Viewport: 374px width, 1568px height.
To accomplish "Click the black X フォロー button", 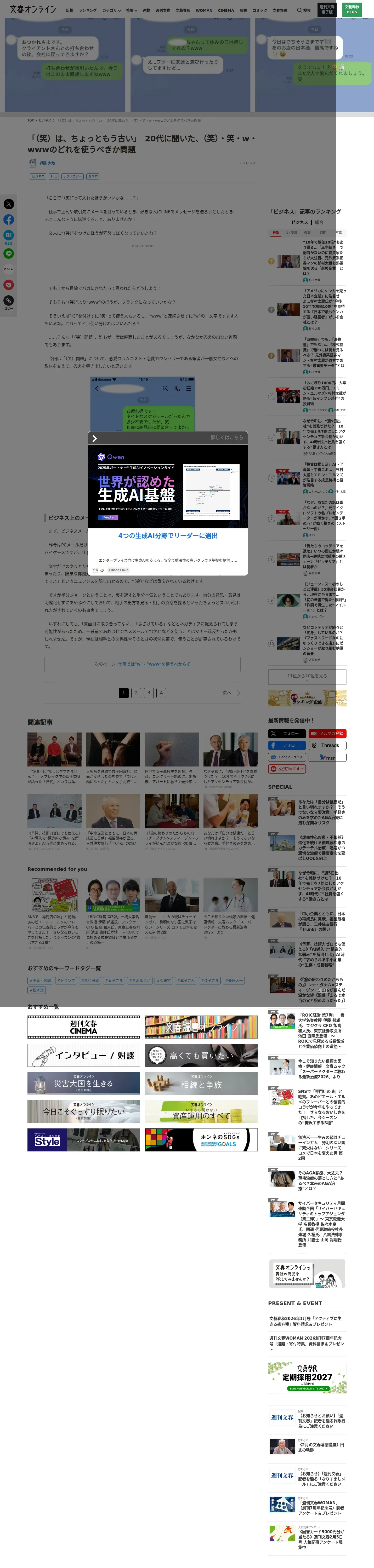I will coord(287,734).
